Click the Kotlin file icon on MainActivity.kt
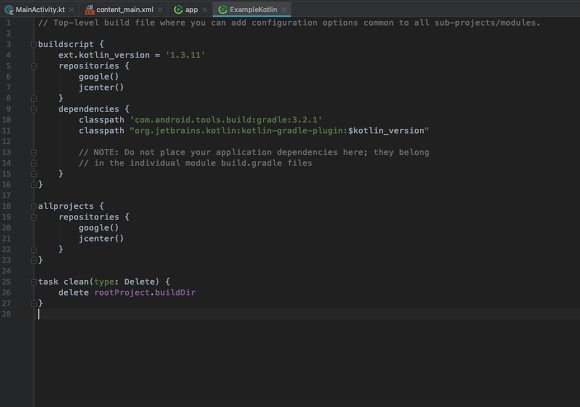Image resolution: width=580 pixels, height=407 pixels. click(x=9, y=10)
